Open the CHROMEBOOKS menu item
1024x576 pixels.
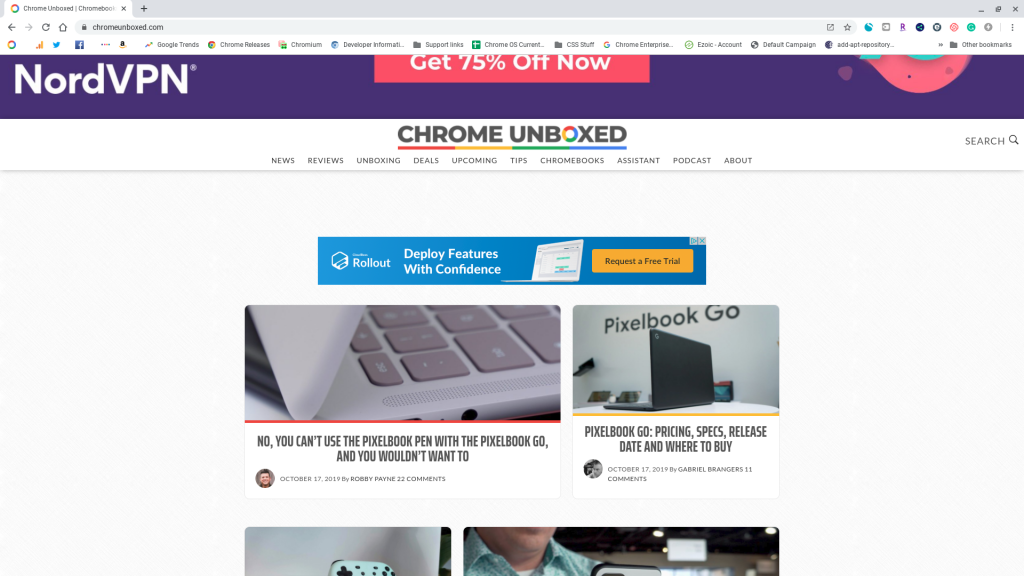point(572,161)
